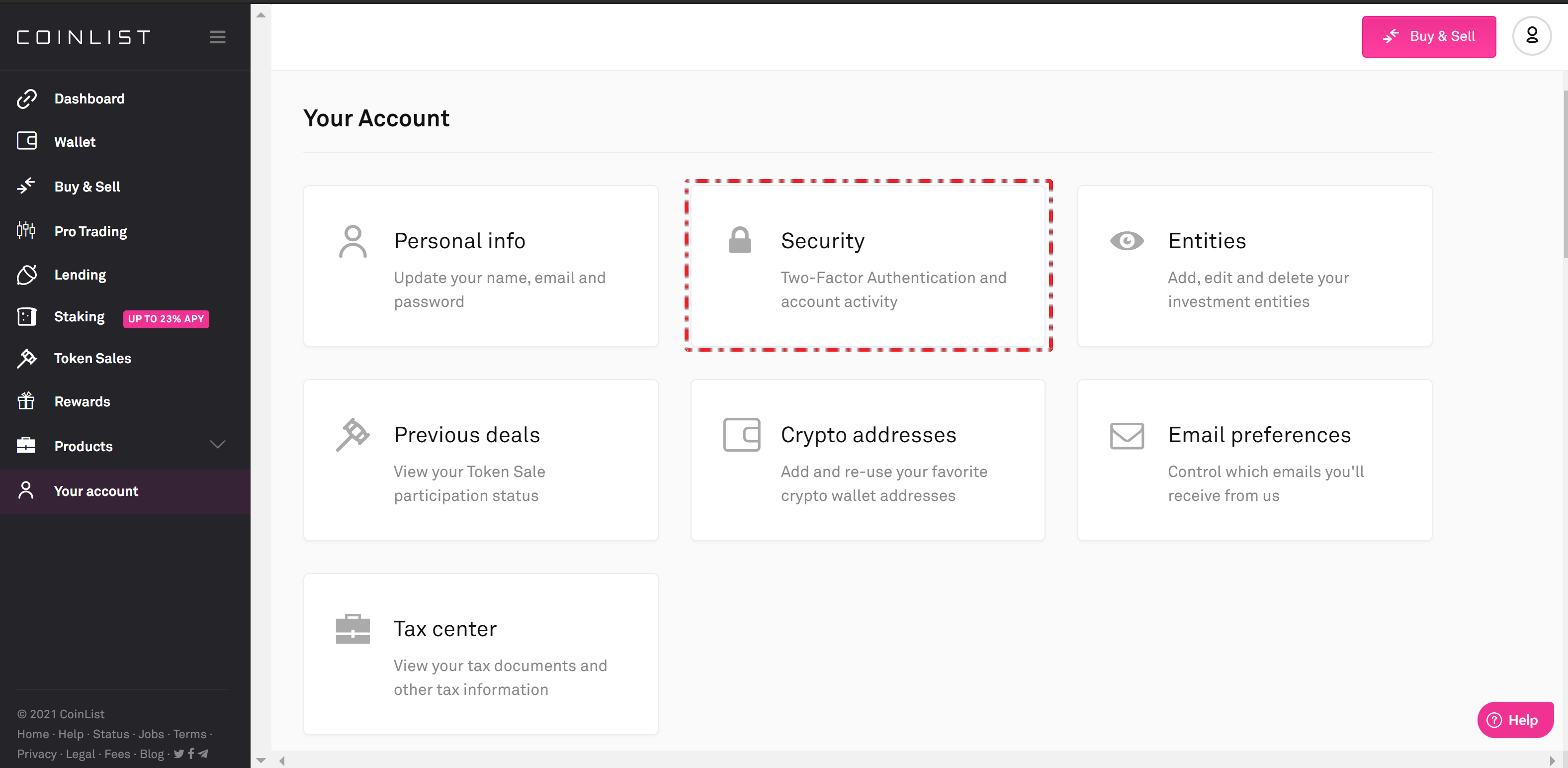Open the user profile avatar icon
The width and height of the screenshot is (1568, 768).
point(1532,36)
